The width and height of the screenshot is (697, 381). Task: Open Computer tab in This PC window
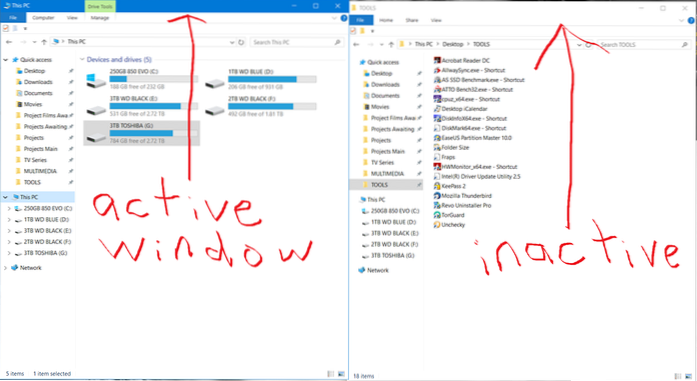coord(43,18)
